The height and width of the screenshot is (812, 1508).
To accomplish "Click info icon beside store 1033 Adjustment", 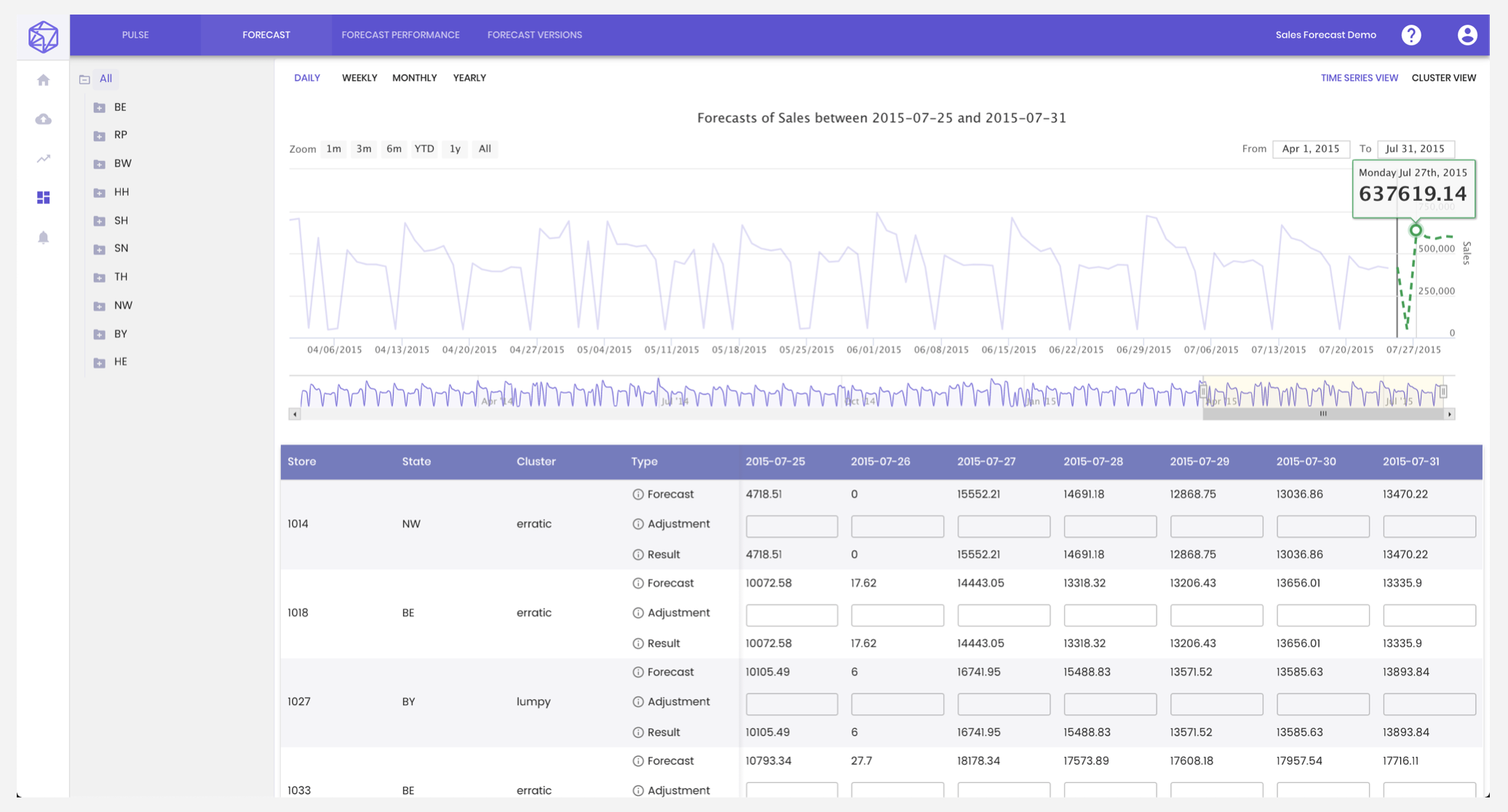I will pos(638,791).
